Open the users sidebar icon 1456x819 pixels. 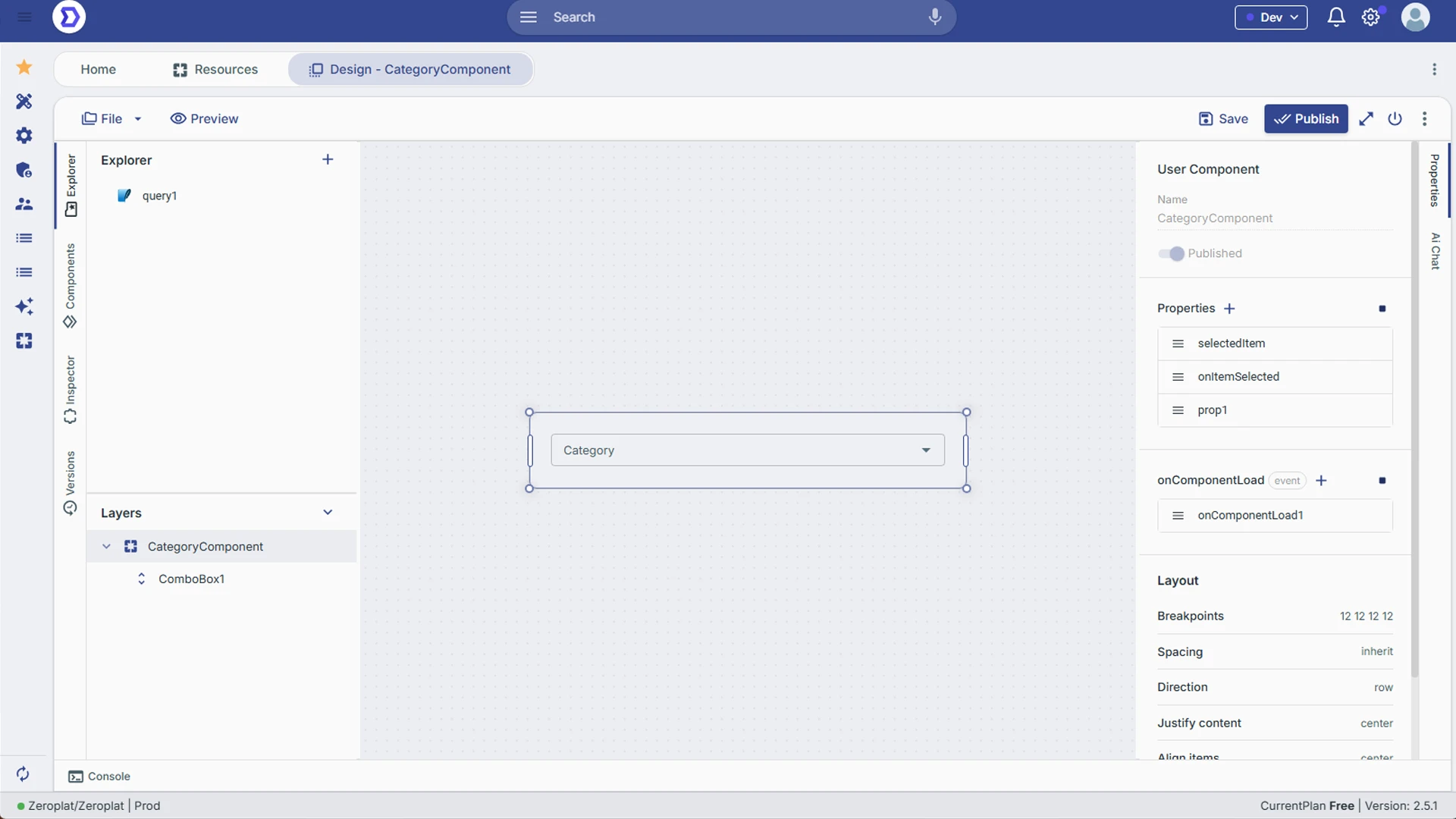[24, 204]
